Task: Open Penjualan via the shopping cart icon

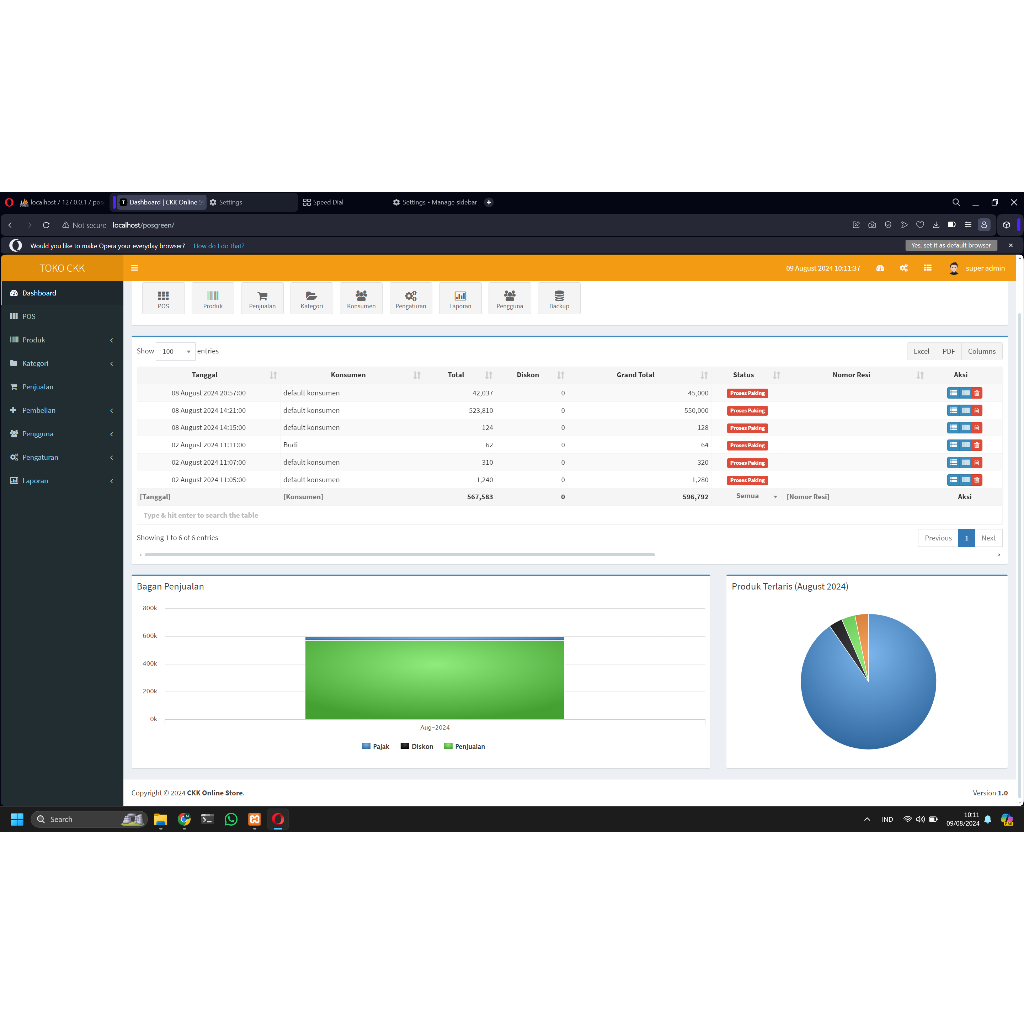Action: point(262,297)
